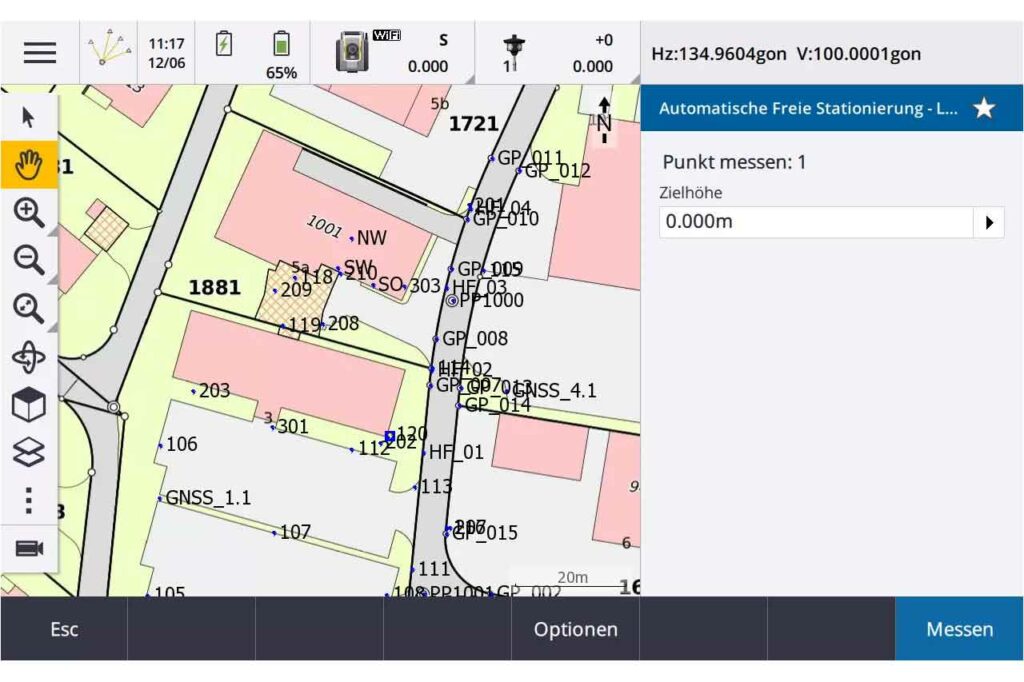Screen dimensions: 1024x682
Task: Select parcel number 1721 on the map
Action: click(x=473, y=123)
